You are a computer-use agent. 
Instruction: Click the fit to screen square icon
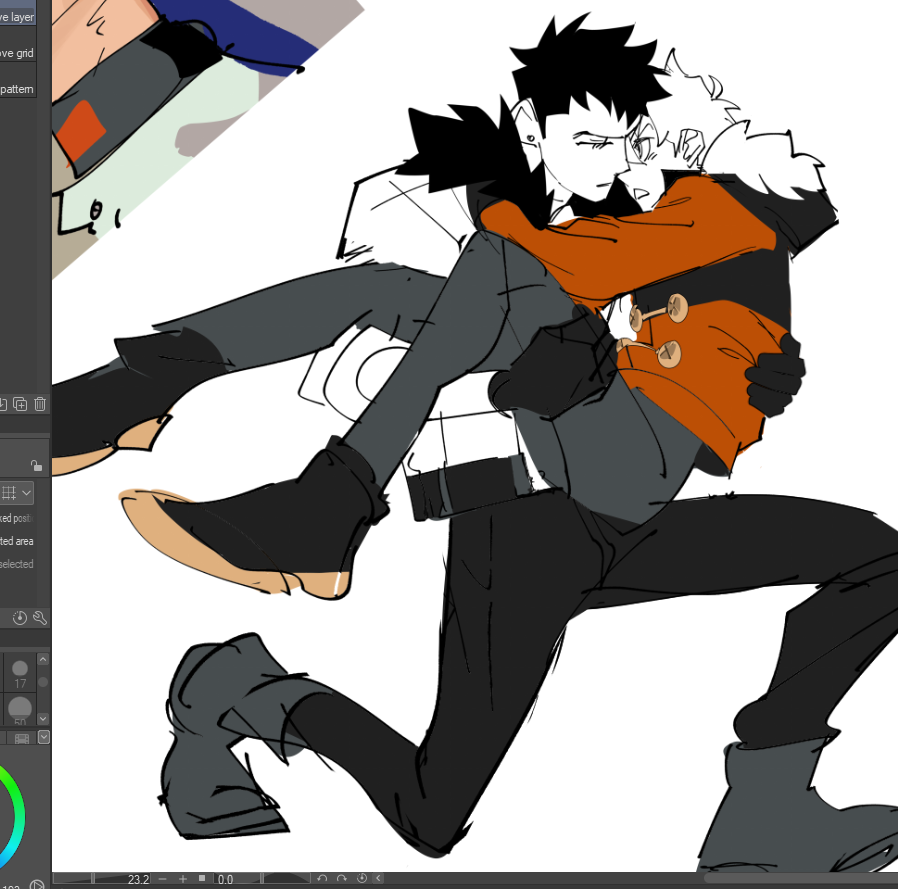click(202, 878)
